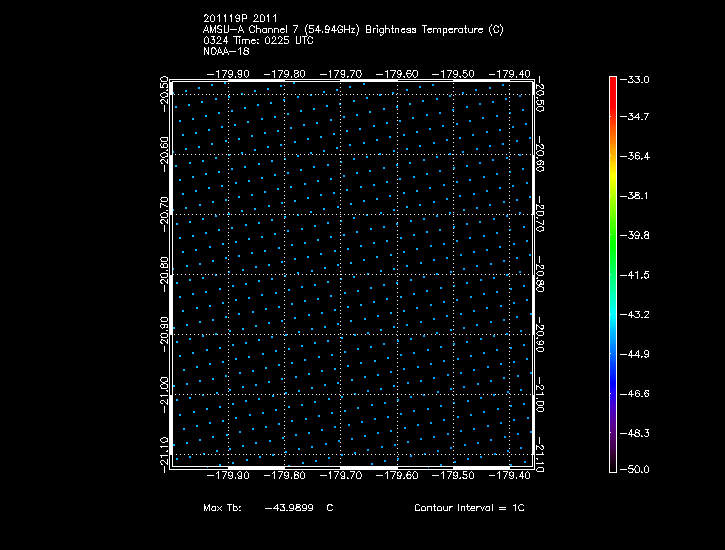Click the Contour Interval = 1C text
This screenshot has width=725, height=550.
tap(468, 508)
